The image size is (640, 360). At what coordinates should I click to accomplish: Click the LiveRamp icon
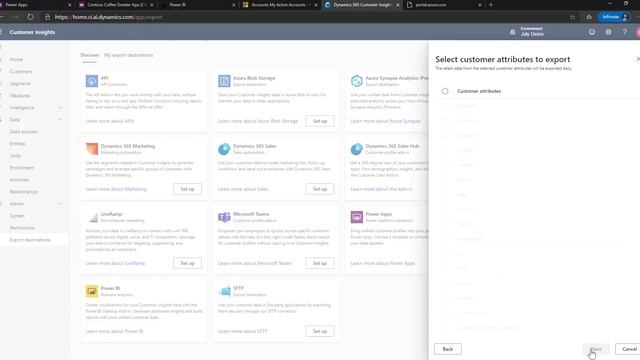[93, 217]
